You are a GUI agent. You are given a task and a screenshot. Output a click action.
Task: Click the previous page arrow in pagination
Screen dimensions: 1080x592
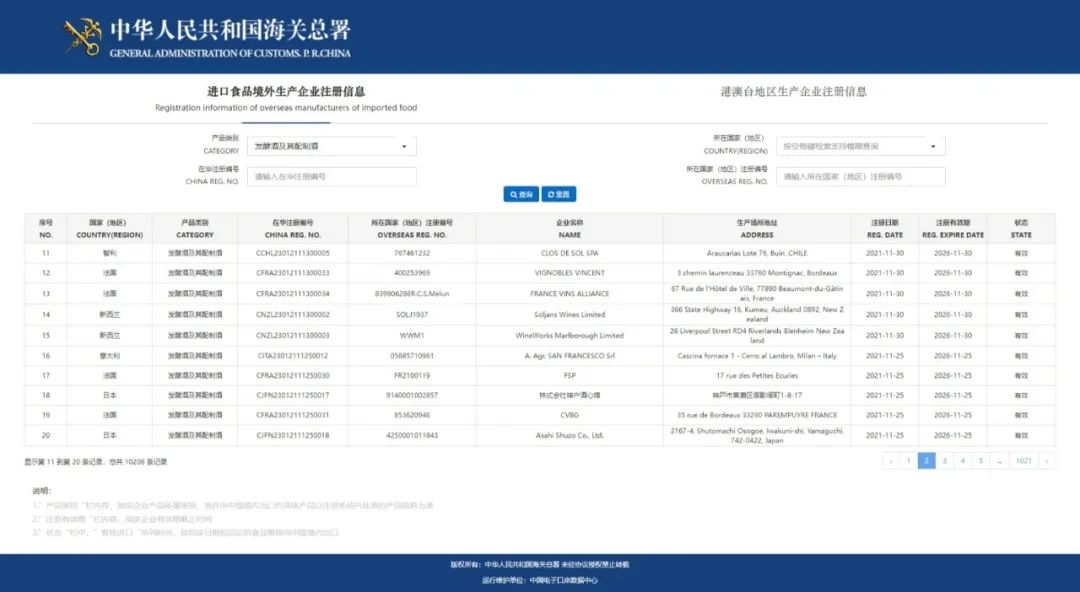tap(890, 459)
